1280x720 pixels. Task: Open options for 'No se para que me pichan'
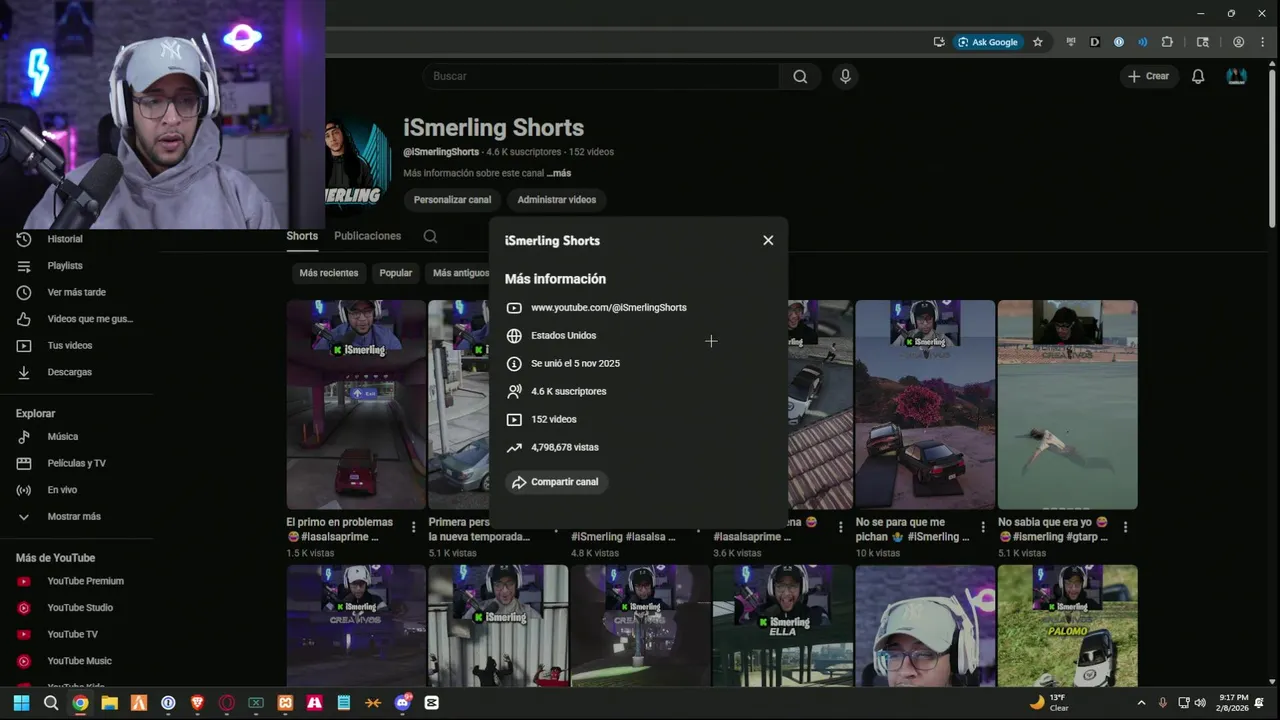983,527
